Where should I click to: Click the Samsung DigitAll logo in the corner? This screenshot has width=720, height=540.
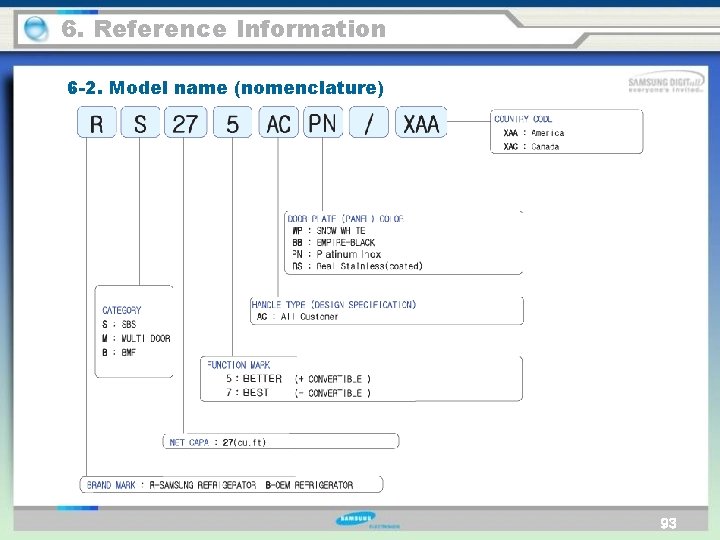coord(665,83)
